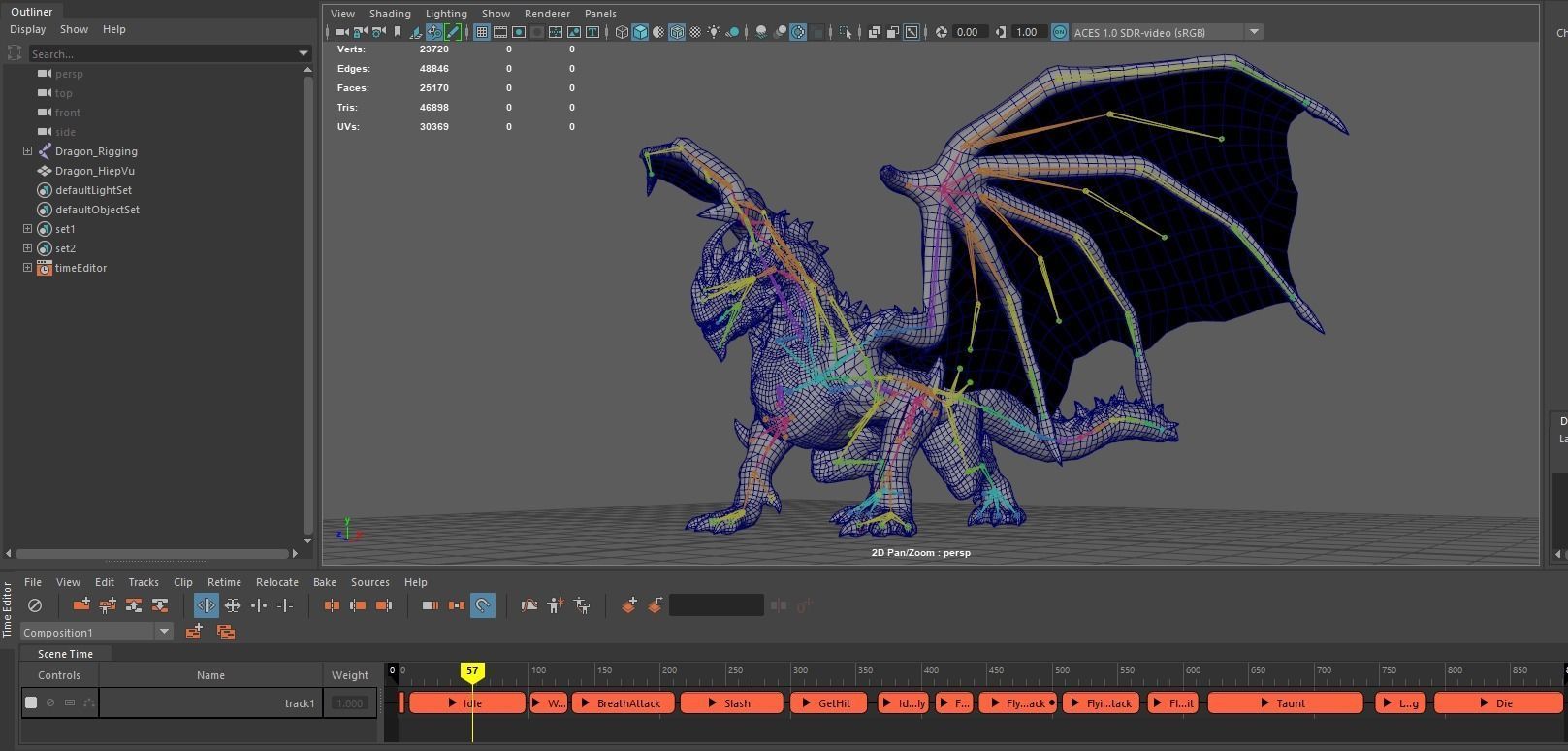Toggle the color management icon next to ACES
This screenshot has height=751, width=1568.
click(x=1060, y=32)
